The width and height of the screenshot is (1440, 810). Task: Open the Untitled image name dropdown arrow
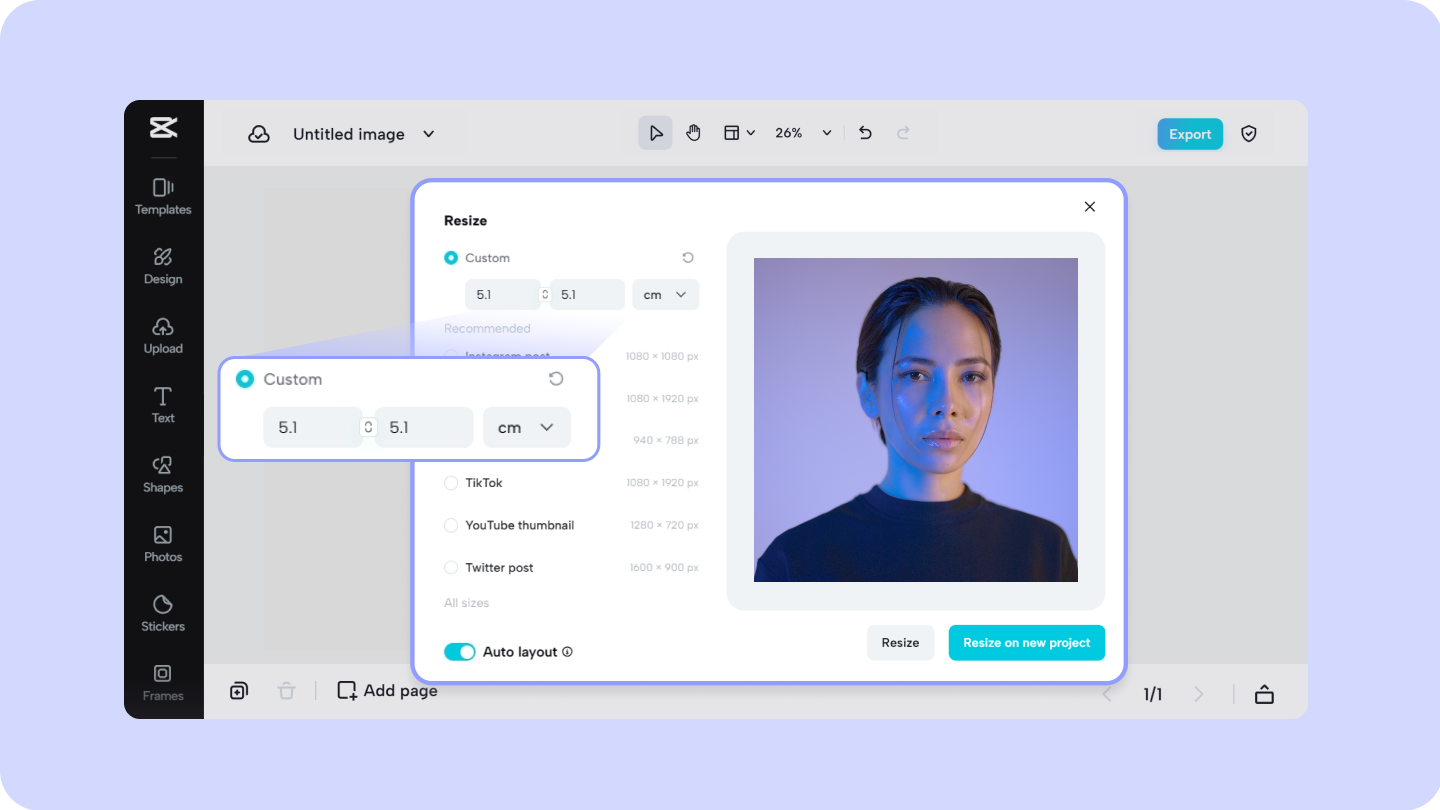pyautogui.click(x=429, y=134)
